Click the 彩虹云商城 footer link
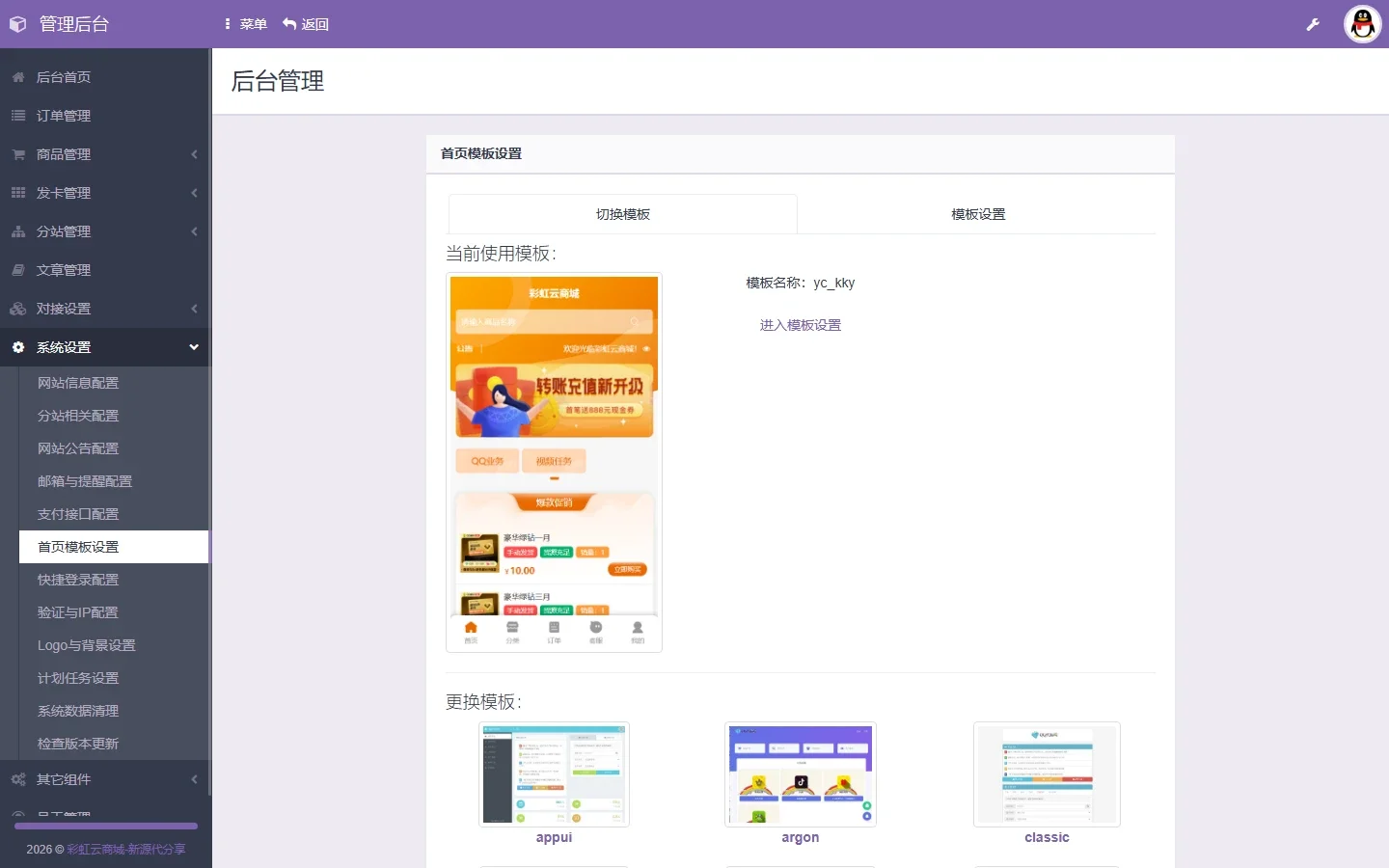This screenshot has height=868, width=1389. coord(126,850)
